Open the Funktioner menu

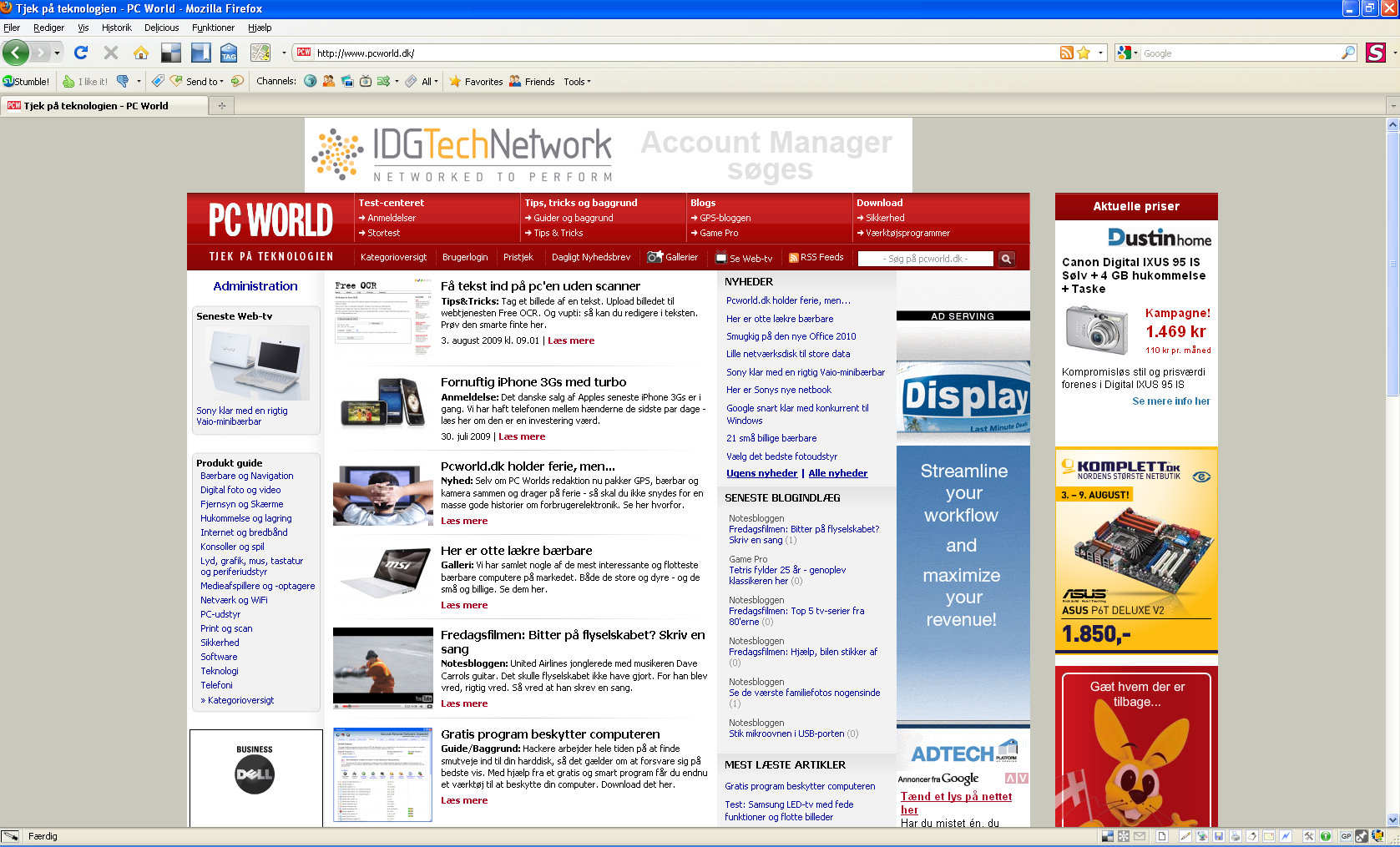tap(213, 28)
